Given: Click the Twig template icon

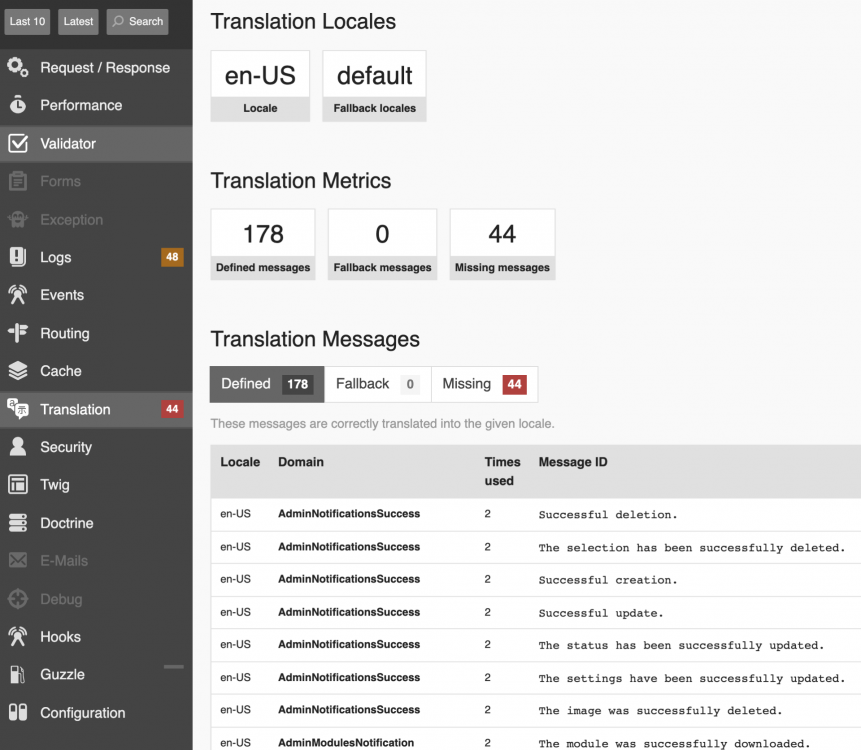Looking at the screenshot, I should tap(18, 484).
